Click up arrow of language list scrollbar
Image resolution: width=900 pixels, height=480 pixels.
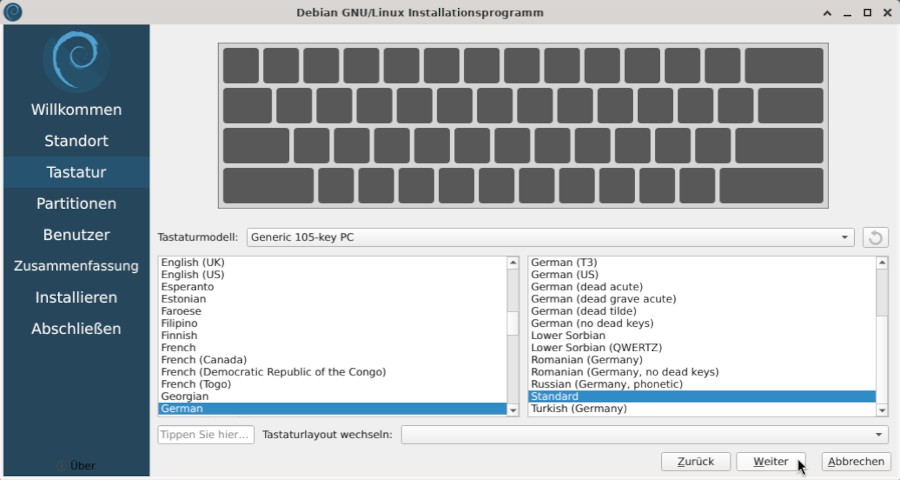[x=513, y=263]
